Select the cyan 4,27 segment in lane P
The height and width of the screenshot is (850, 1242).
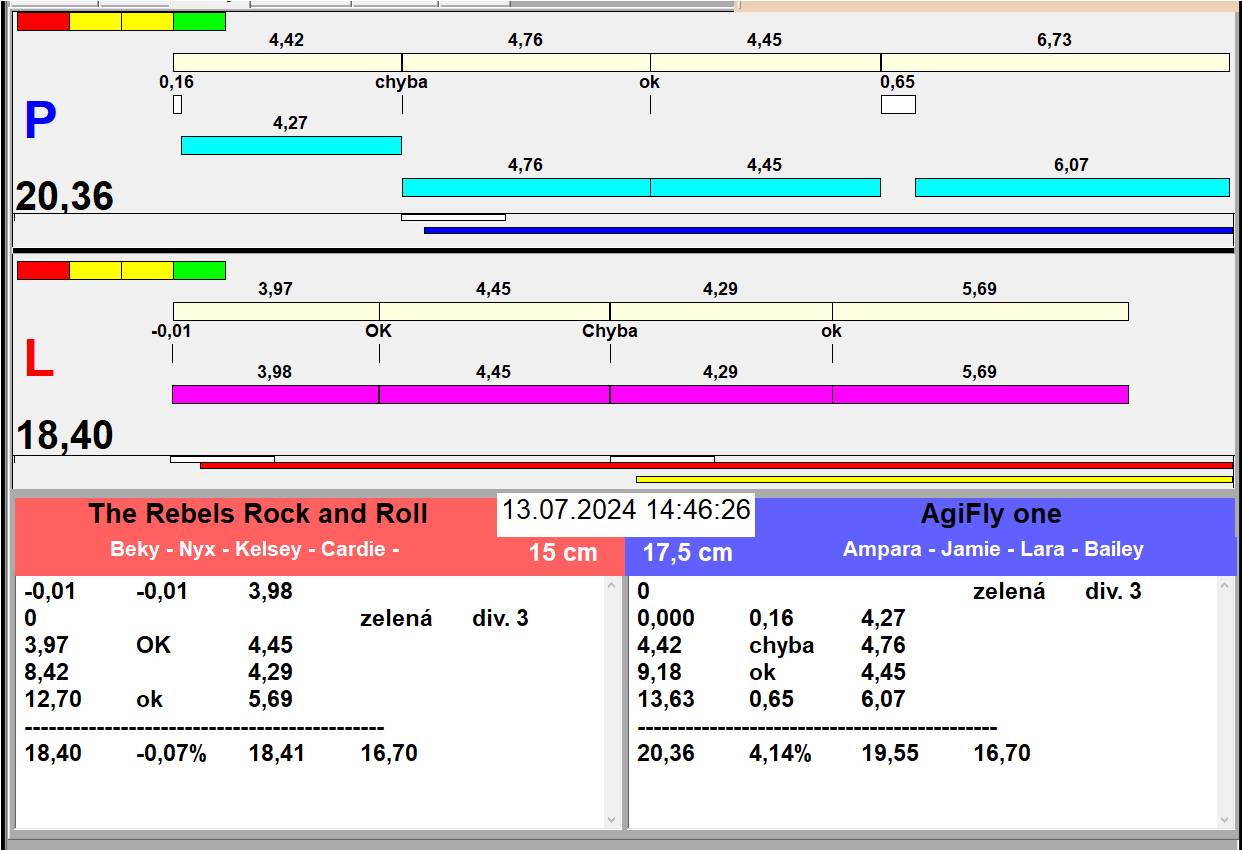pyautogui.click(x=291, y=145)
